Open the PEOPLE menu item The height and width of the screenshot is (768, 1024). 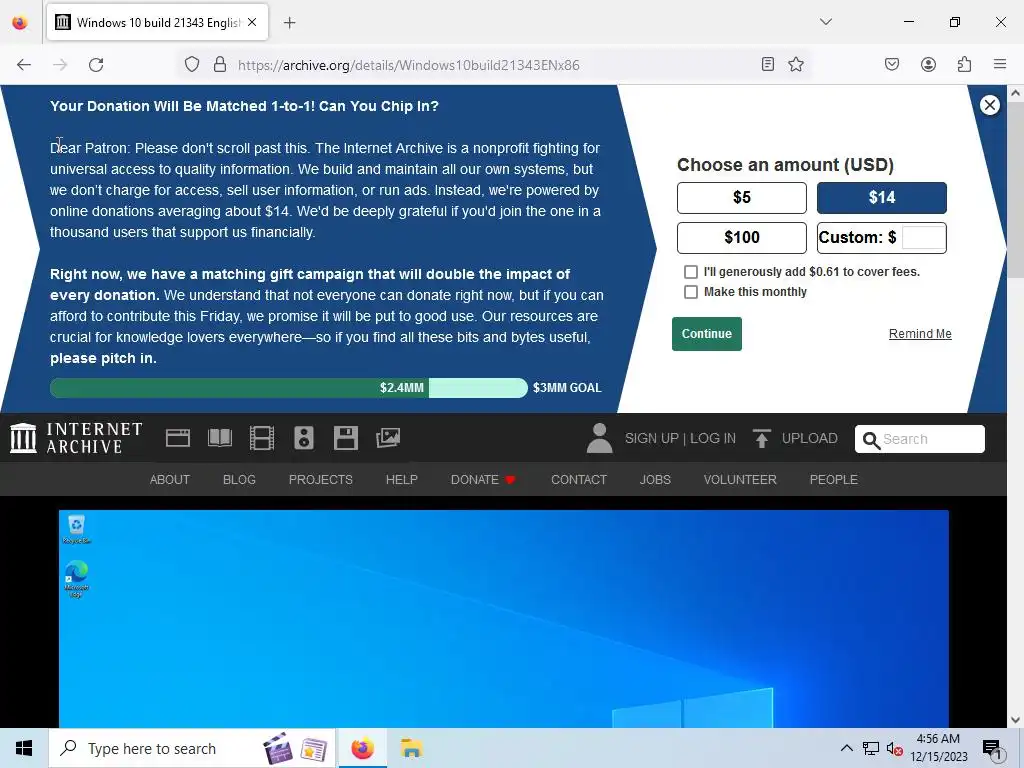point(834,479)
